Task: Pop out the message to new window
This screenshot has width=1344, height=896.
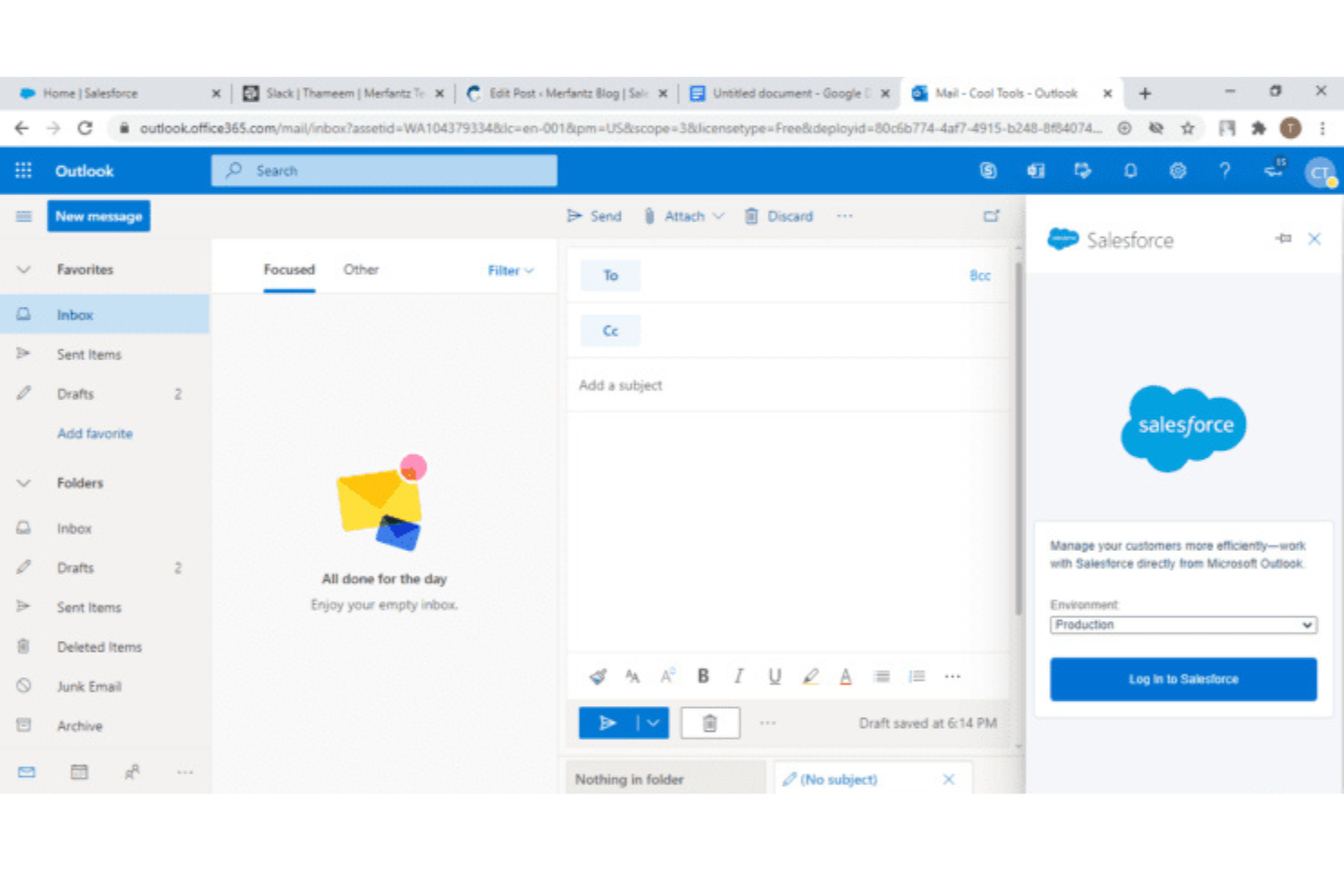Action: click(991, 216)
